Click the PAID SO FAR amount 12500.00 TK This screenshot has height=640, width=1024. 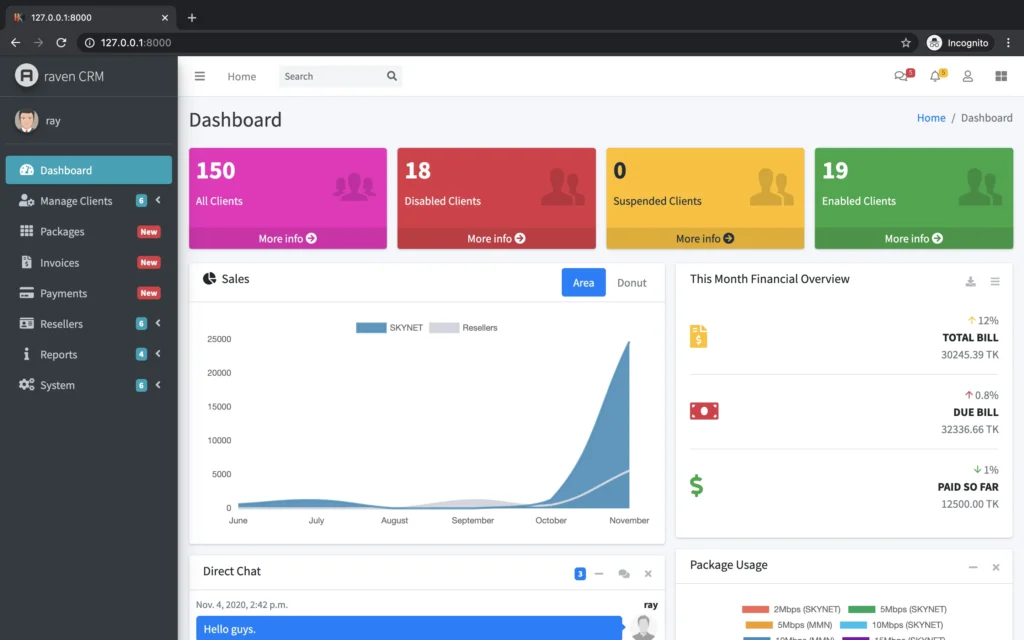click(969, 504)
